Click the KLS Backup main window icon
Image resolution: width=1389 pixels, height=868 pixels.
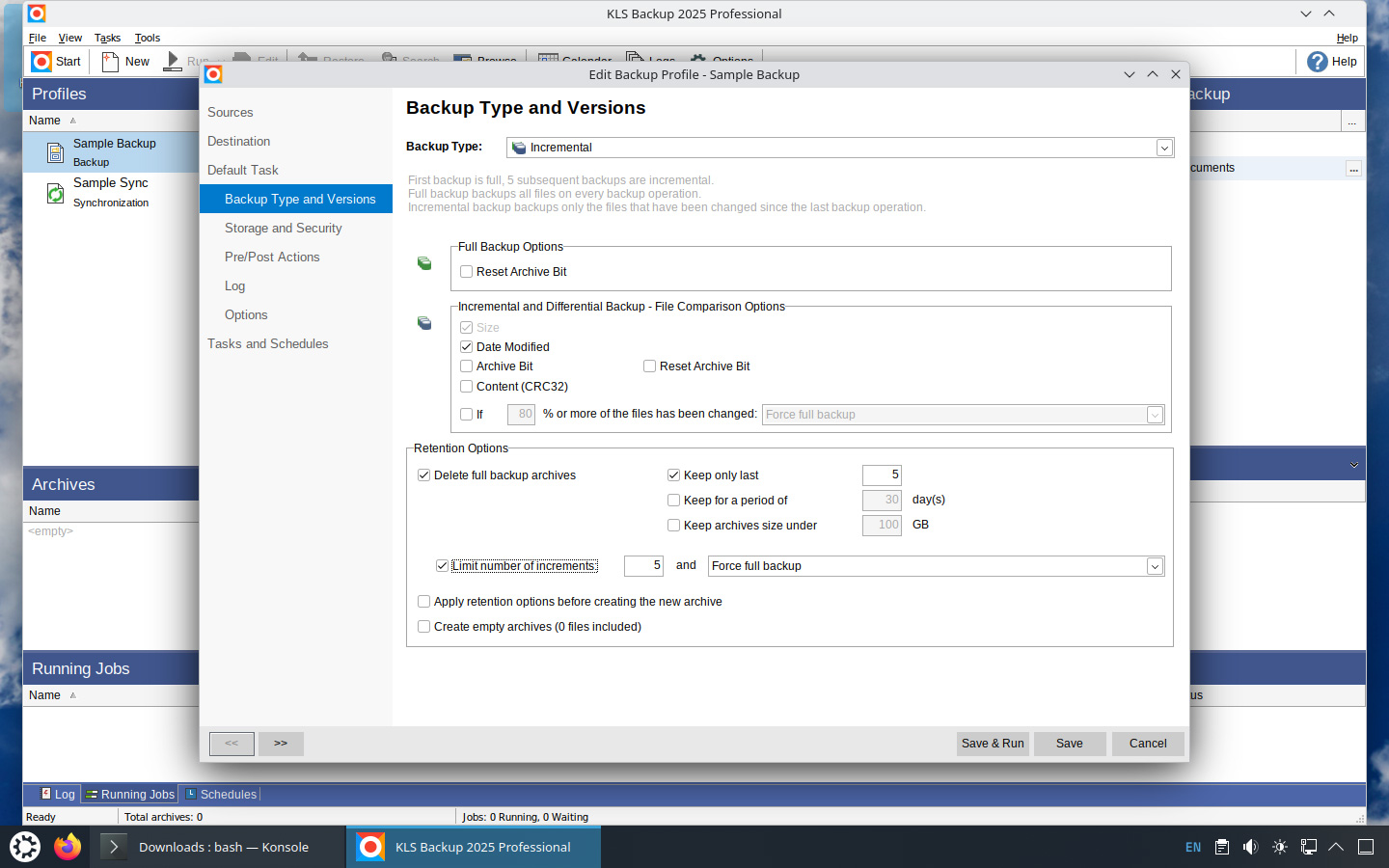[36, 14]
